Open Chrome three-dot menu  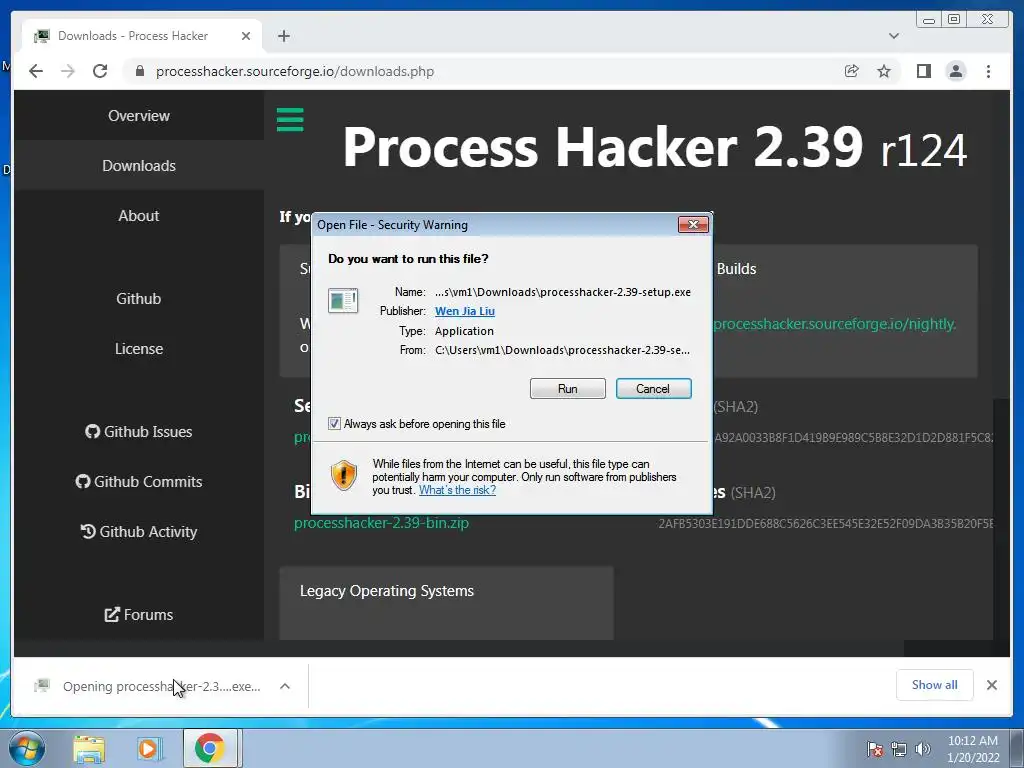[x=988, y=71]
